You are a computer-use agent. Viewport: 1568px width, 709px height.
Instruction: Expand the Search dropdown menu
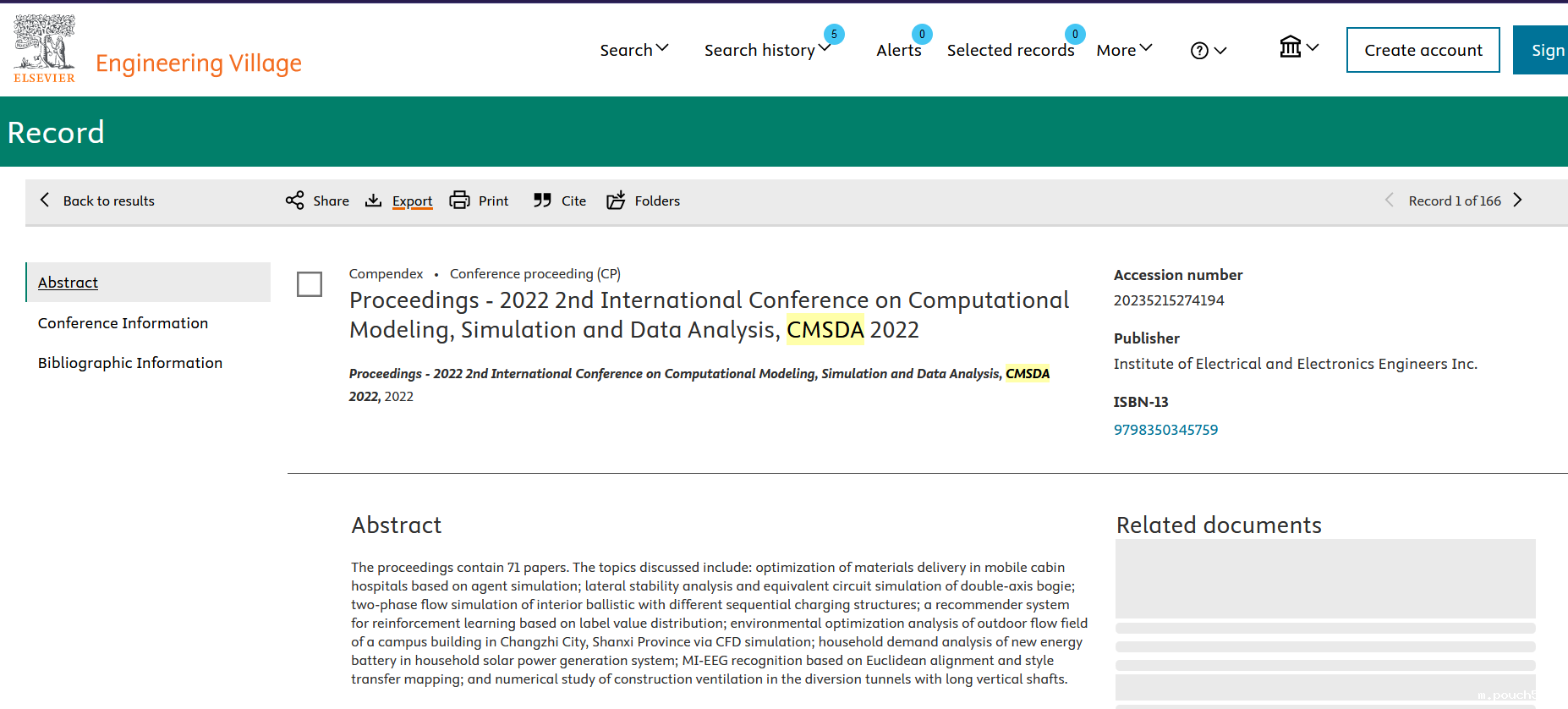(634, 50)
